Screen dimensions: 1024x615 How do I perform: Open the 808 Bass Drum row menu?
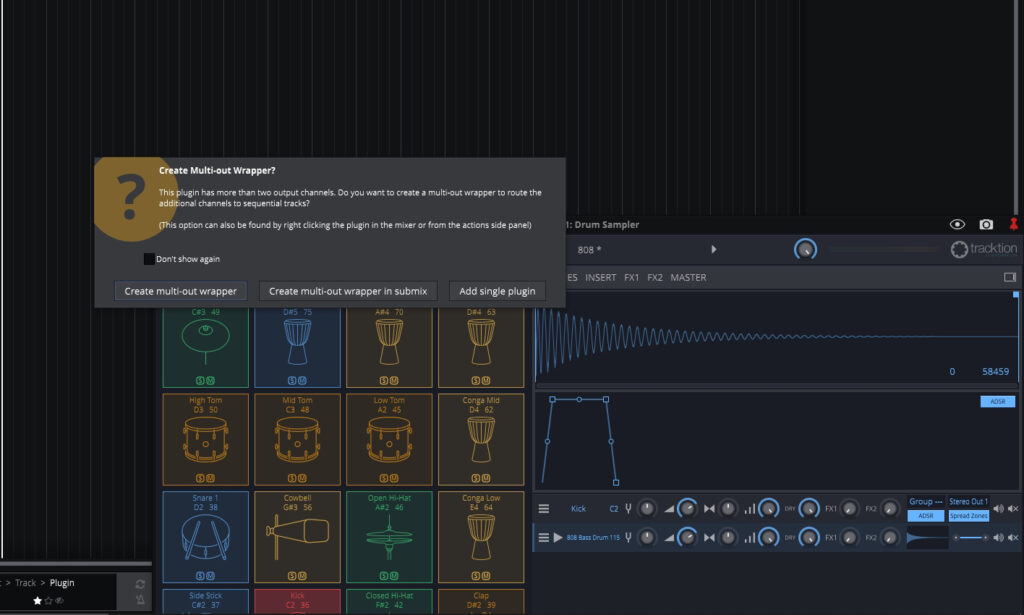[543, 537]
